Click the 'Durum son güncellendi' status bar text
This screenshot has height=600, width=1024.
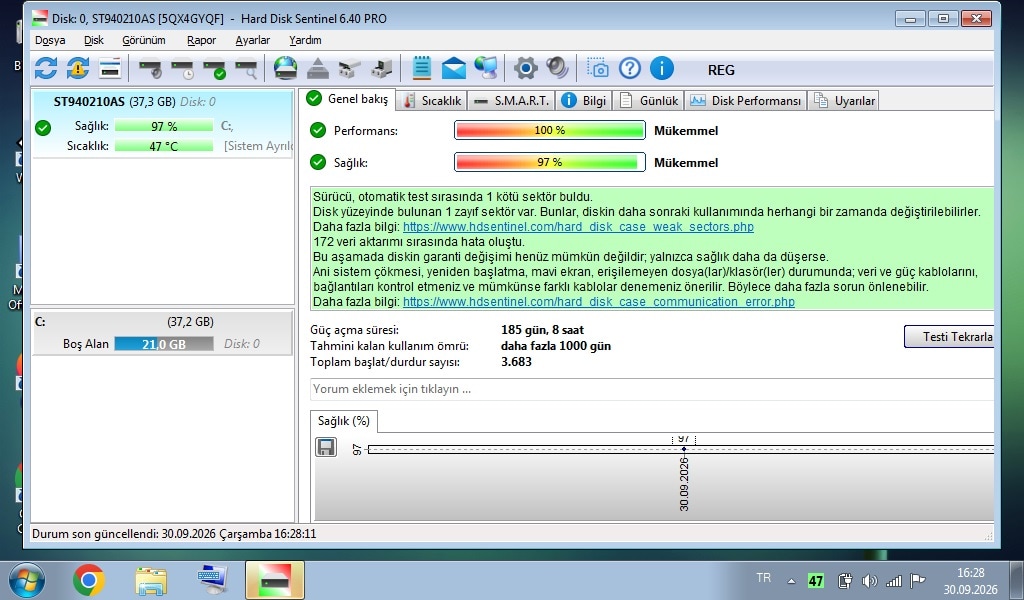pyautogui.click(x=174, y=534)
